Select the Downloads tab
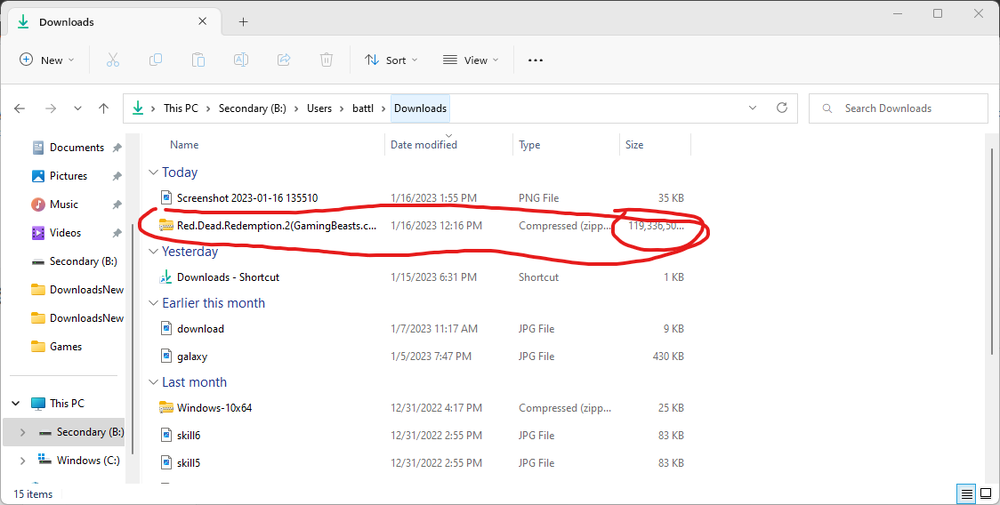The image size is (1000, 505). [x=114, y=22]
